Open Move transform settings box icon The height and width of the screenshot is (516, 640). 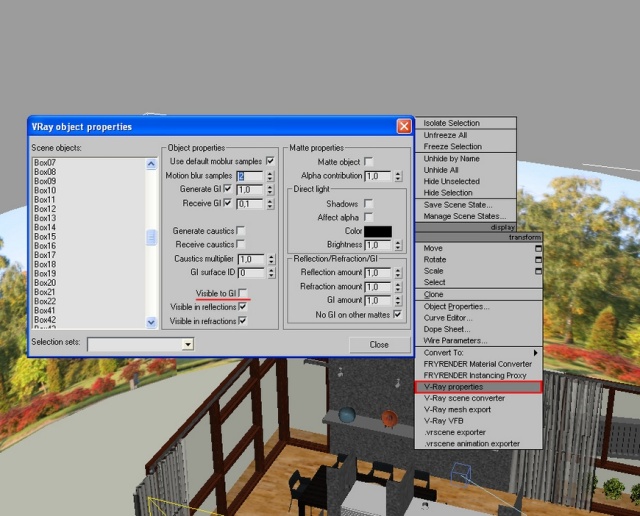coord(538,248)
